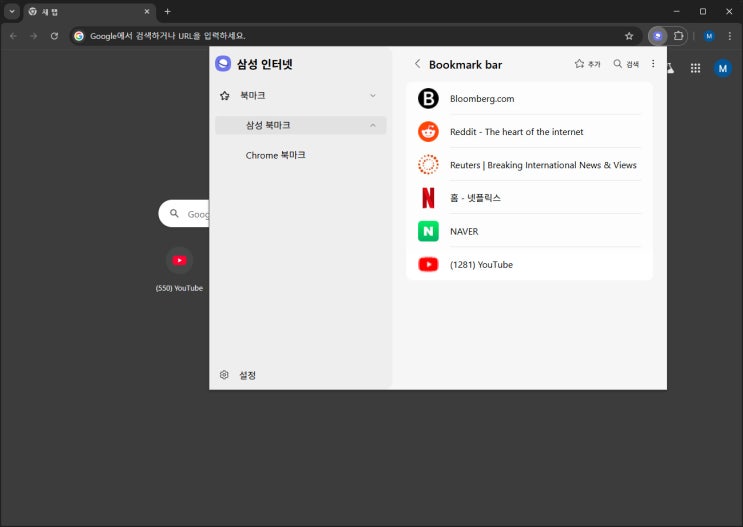The image size is (743, 527).
Task: Collapse the 북마크 section chevron
Action: [x=373, y=96]
